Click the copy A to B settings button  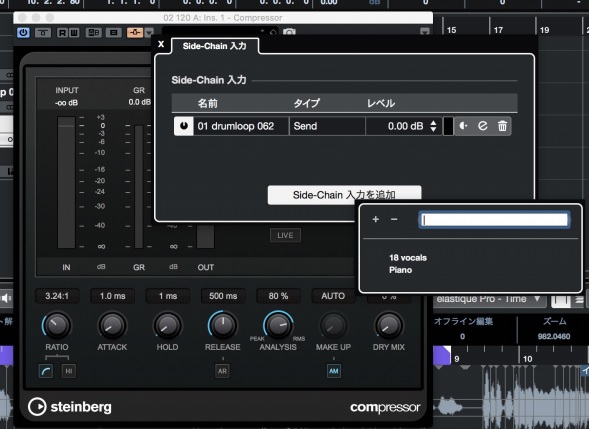coord(113,33)
